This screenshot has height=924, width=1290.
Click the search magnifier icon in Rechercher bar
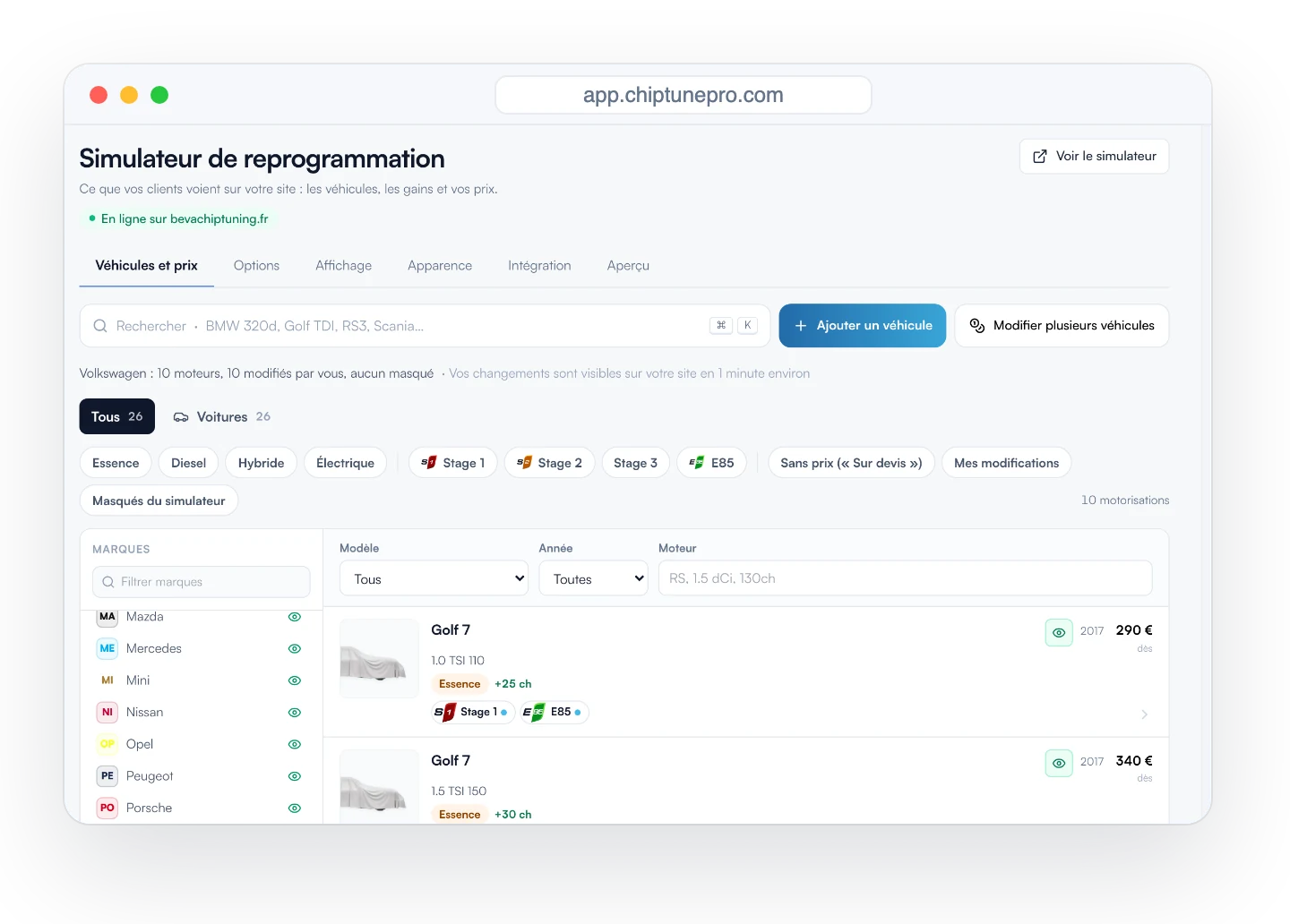pos(100,326)
